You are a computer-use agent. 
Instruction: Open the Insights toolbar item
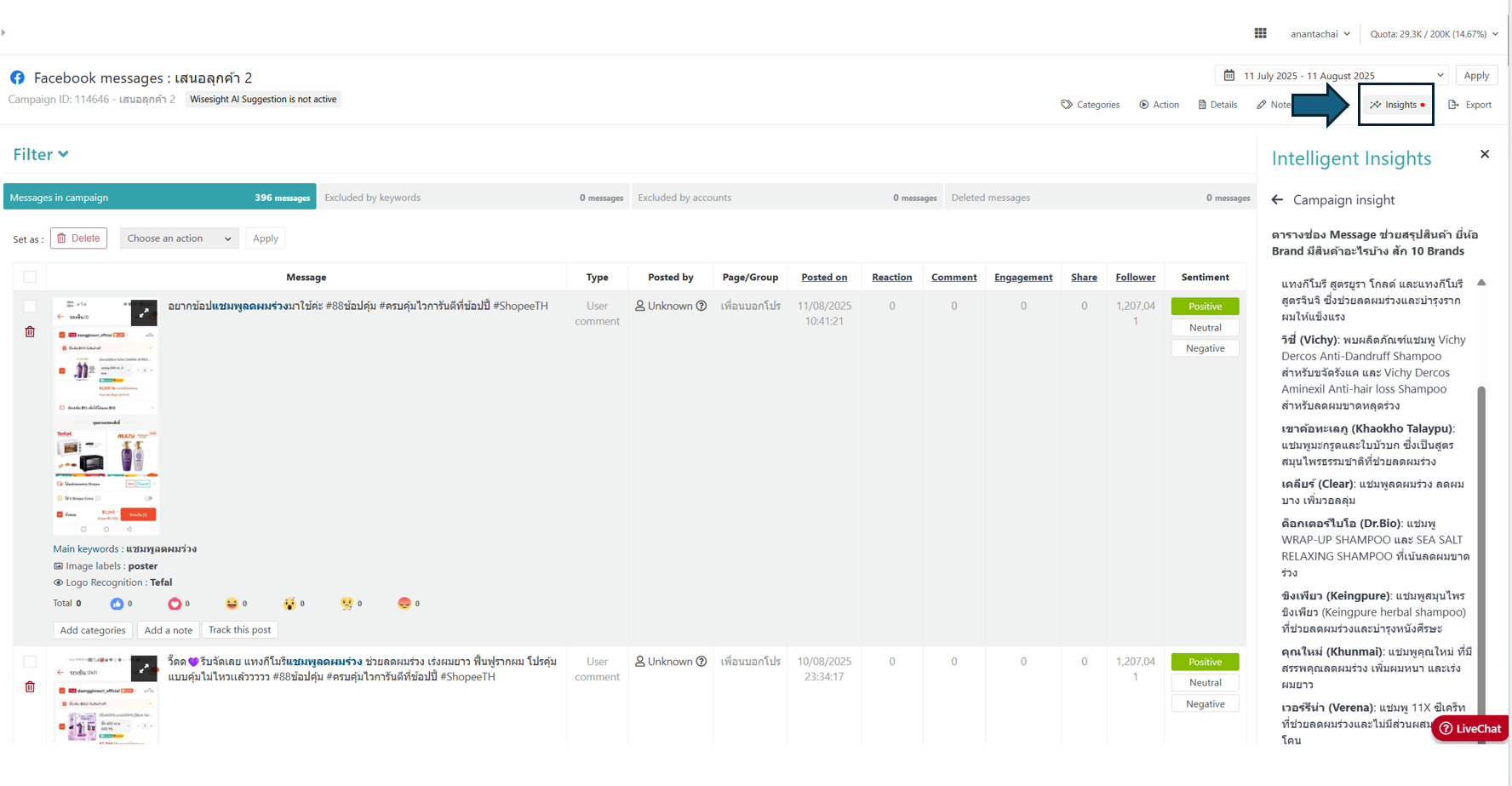point(1396,105)
